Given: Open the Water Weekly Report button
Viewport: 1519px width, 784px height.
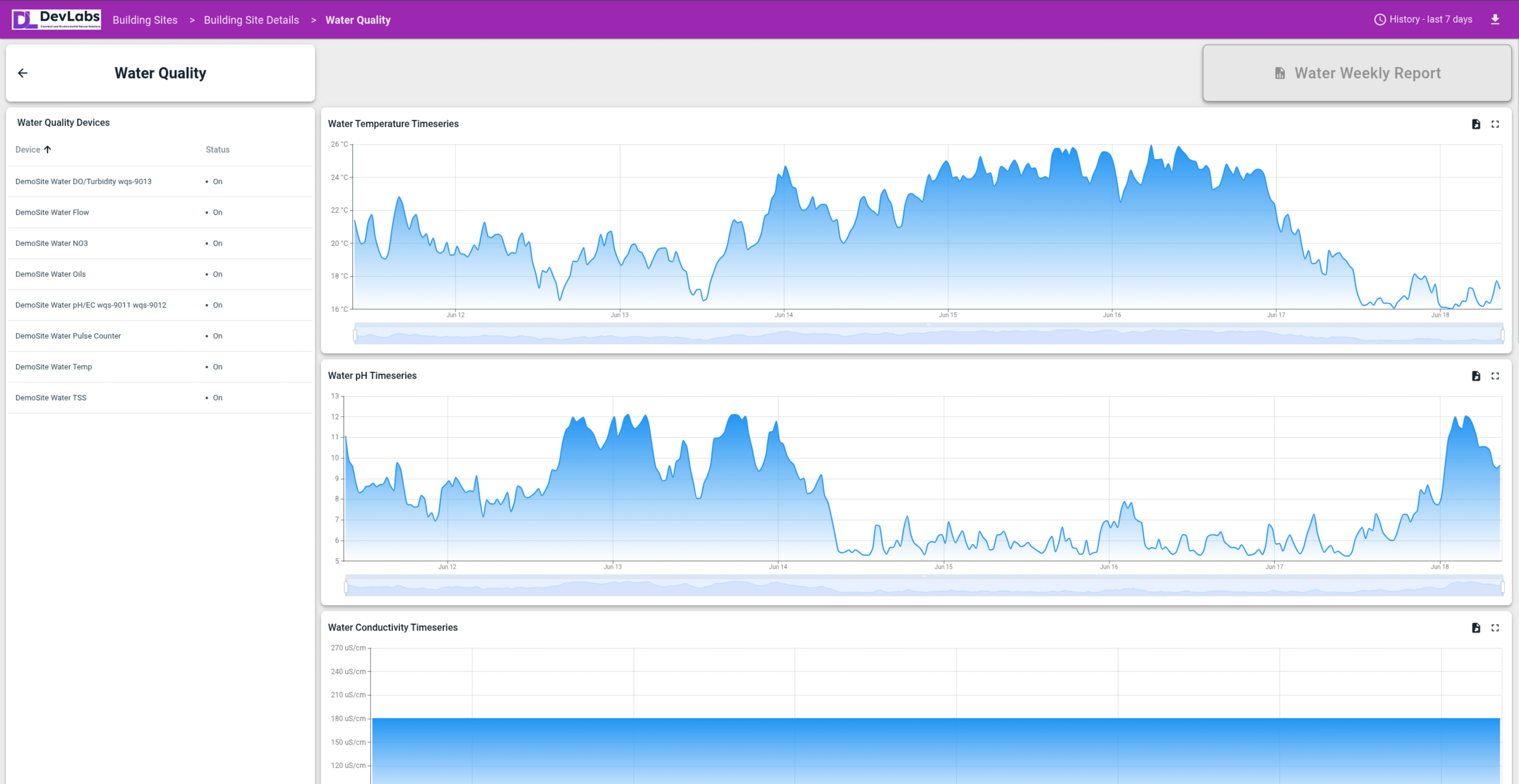Looking at the screenshot, I should pyautogui.click(x=1357, y=73).
